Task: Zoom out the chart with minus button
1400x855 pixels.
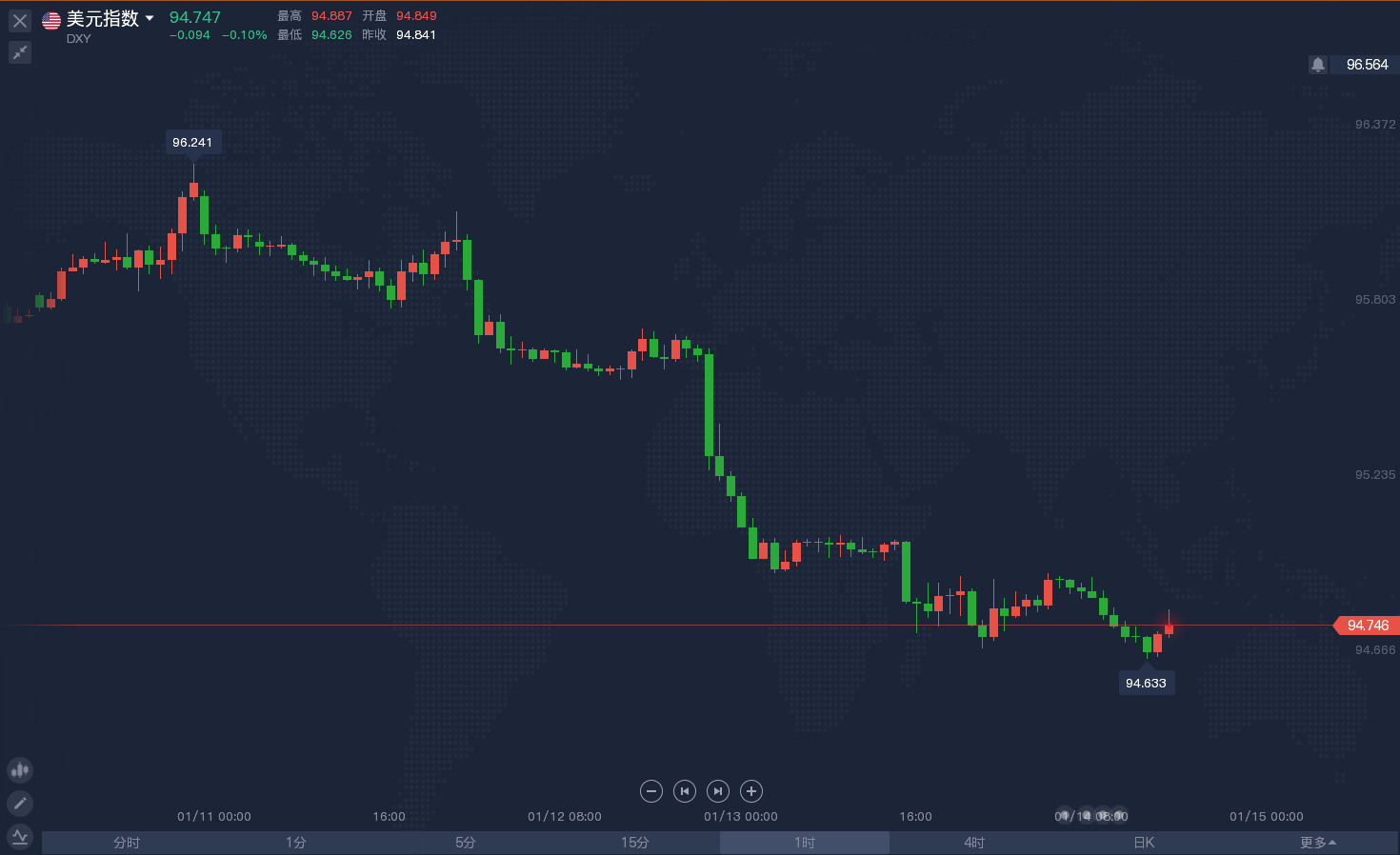Action: pyautogui.click(x=651, y=791)
